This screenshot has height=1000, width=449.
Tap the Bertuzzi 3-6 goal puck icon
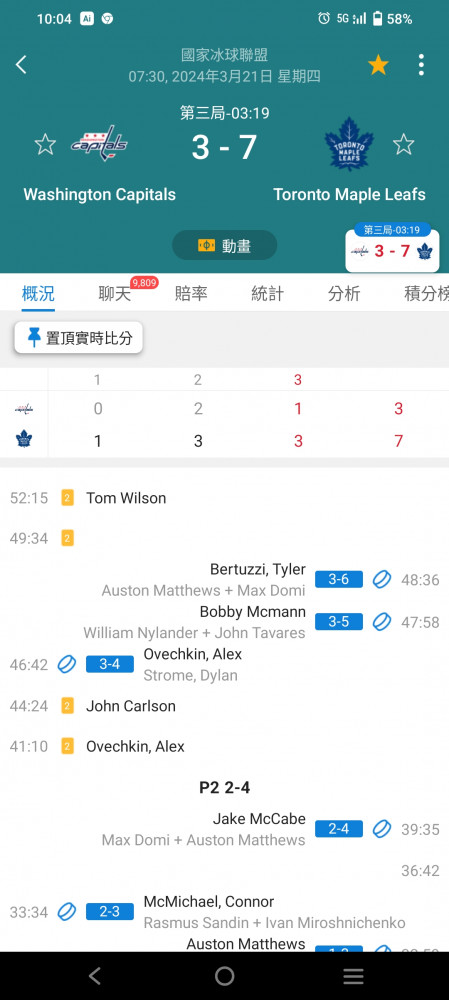point(381,580)
